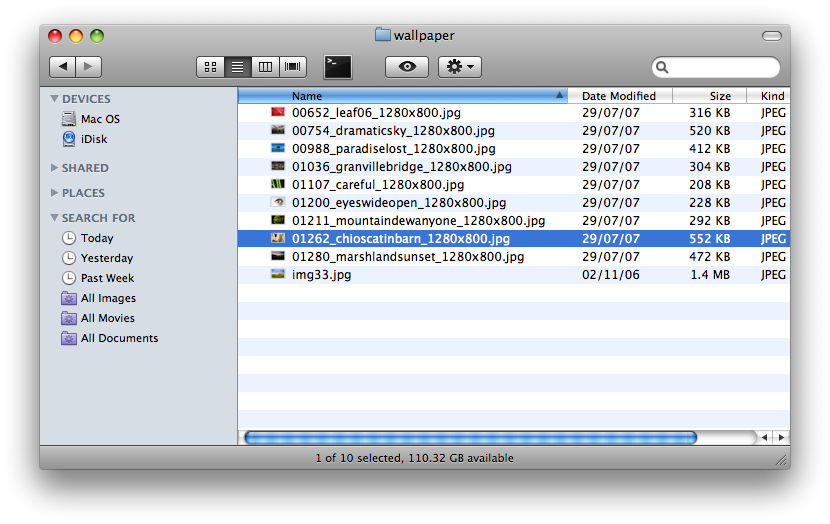Click the img33.jpg thumbnail icon
The width and height of the screenshot is (830, 524).
278,274
